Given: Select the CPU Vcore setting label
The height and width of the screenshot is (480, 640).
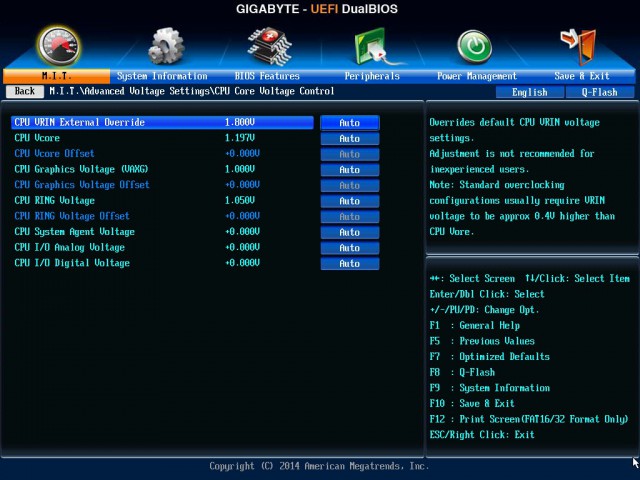Looking at the screenshot, I should coord(37,138).
